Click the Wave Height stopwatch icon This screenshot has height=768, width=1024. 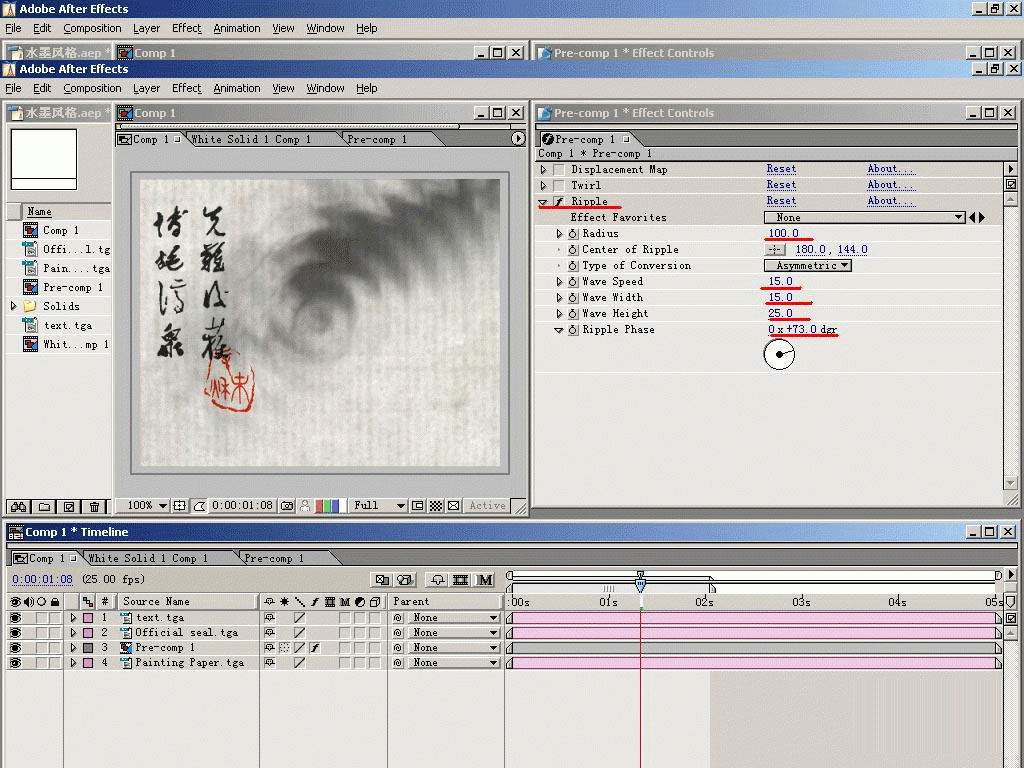tap(573, 313)
